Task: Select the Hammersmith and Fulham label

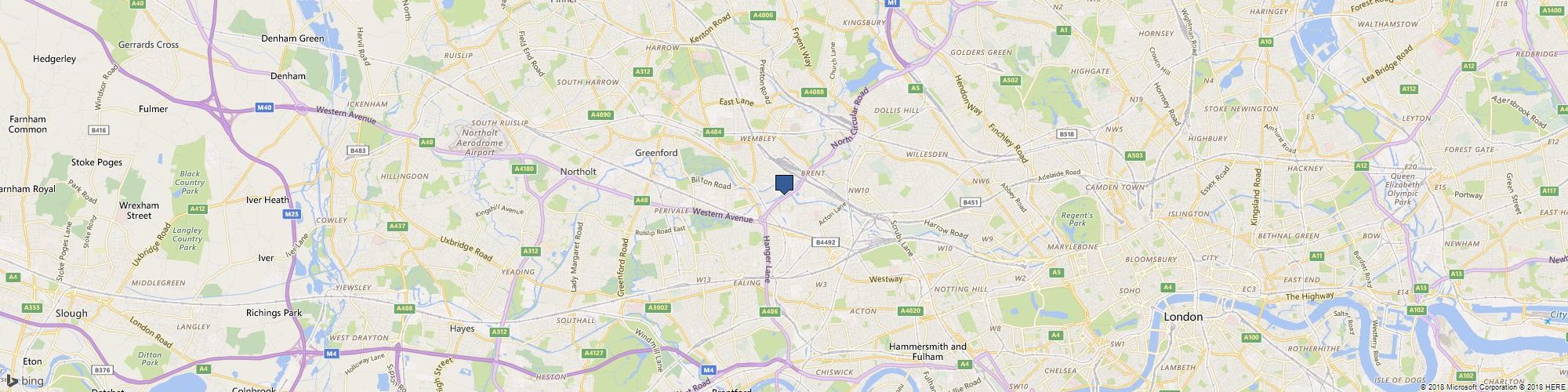Action: (x=927, y=351)
